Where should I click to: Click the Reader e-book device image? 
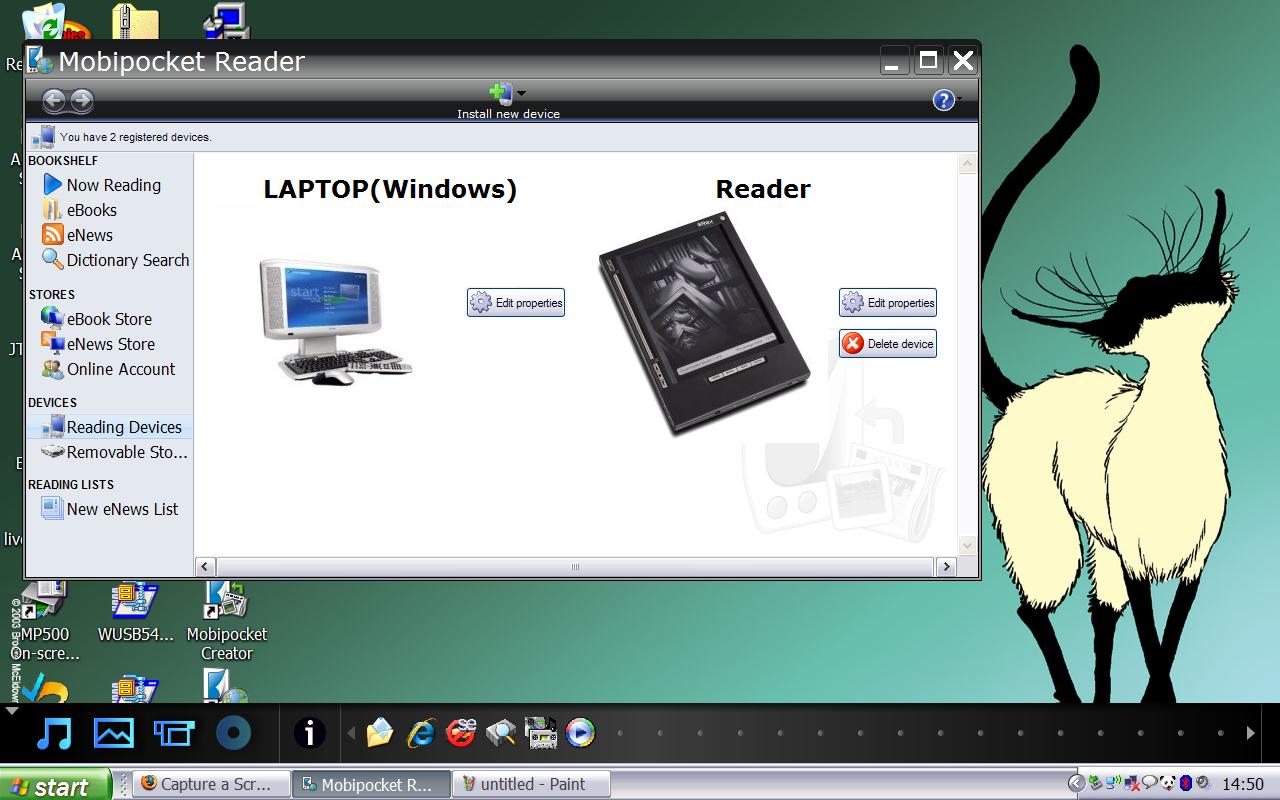click(x=704, y=322)
